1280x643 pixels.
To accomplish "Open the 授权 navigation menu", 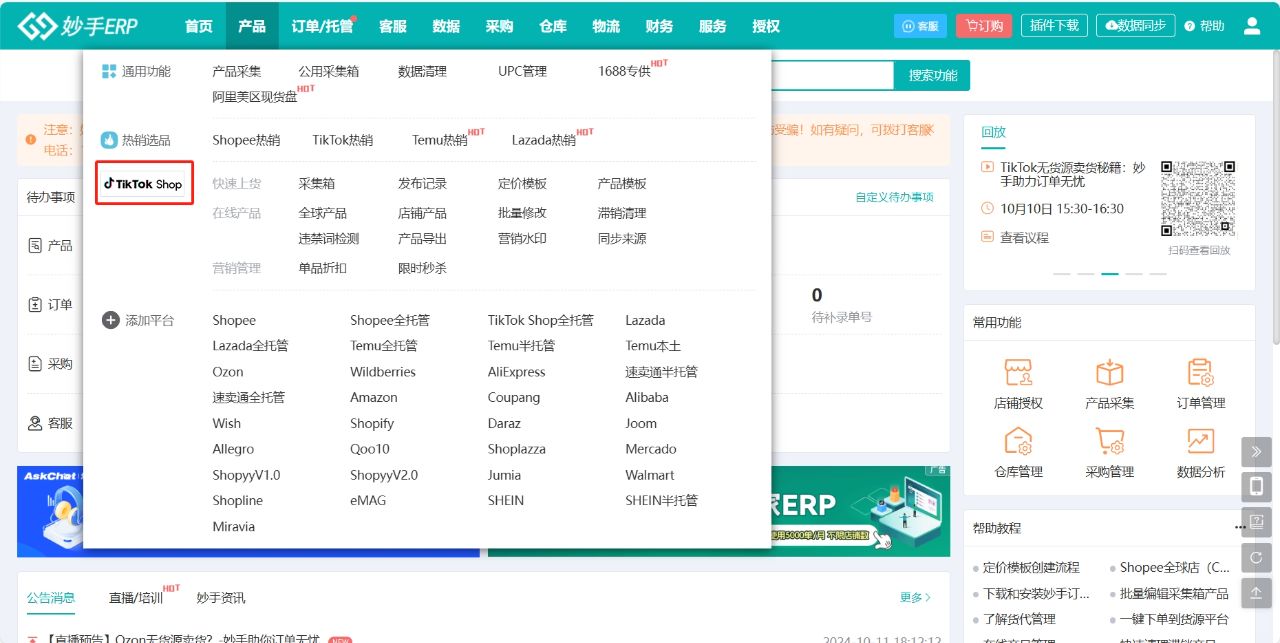I will point(766,26).
